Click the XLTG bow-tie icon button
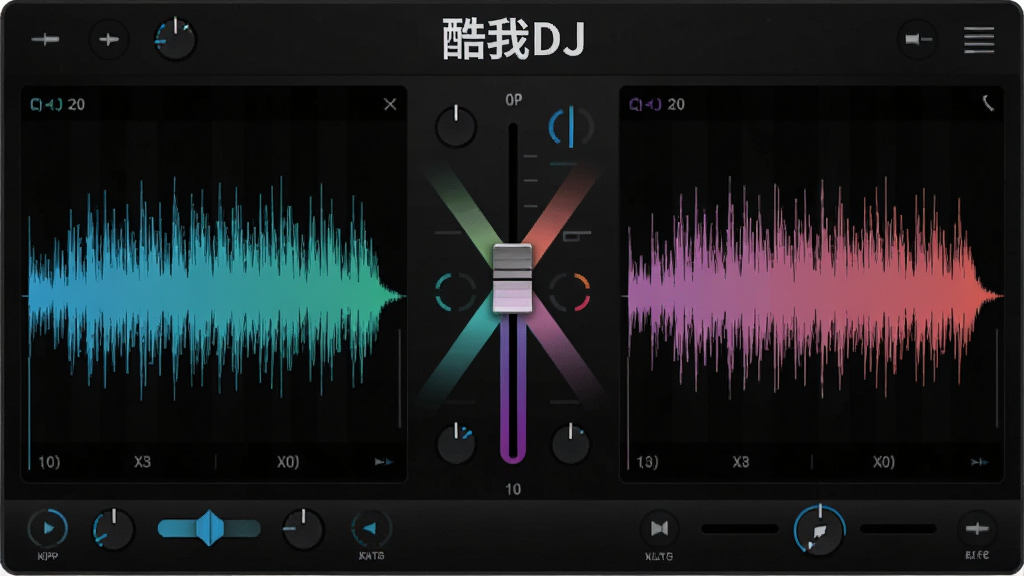 pyautogui.click(x=659, y=528)
